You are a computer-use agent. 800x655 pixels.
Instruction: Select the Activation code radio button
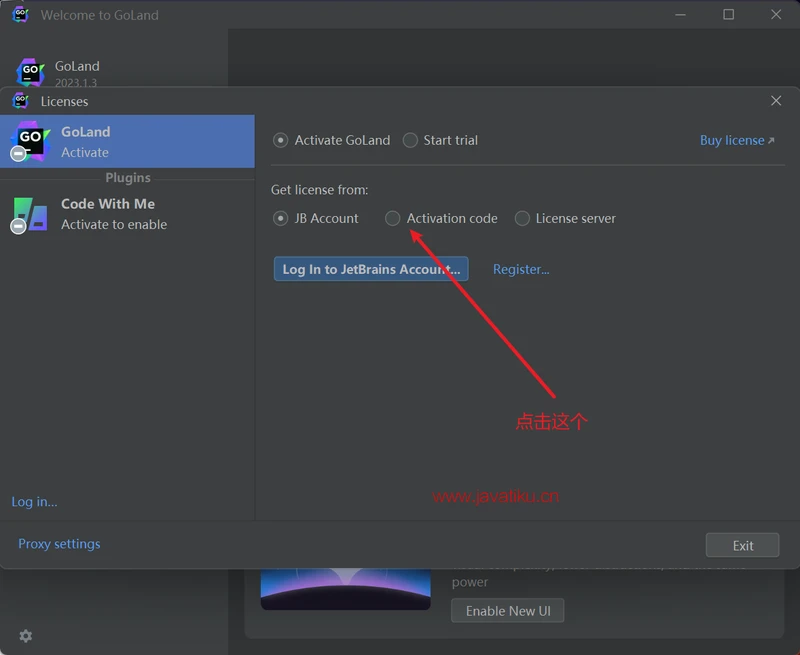point(393,218)
